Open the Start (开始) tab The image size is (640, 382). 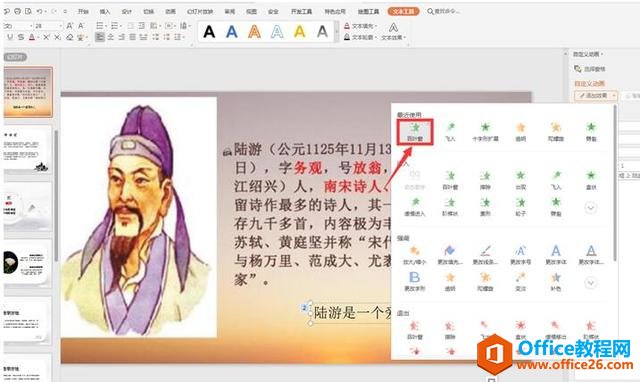coord(83,11)
